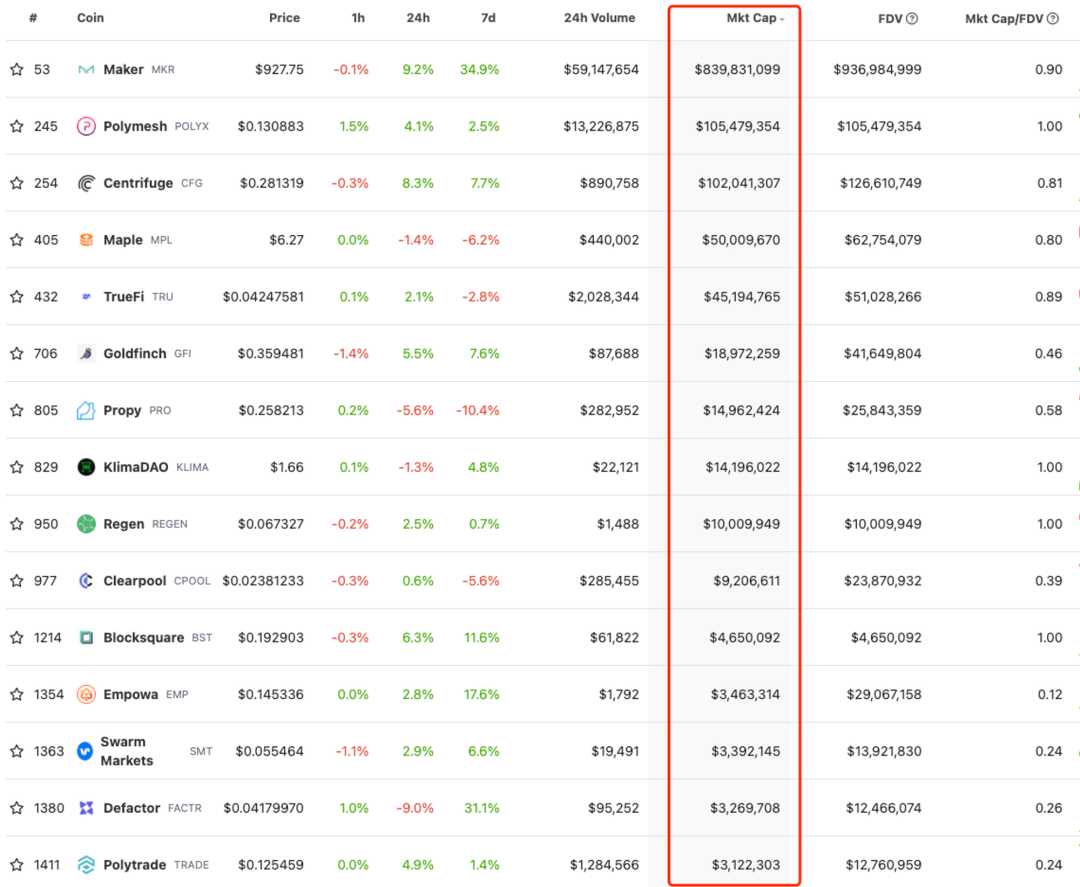Open the Polymesh coin page link
The image size is (1080, 887).
(135, 127)
